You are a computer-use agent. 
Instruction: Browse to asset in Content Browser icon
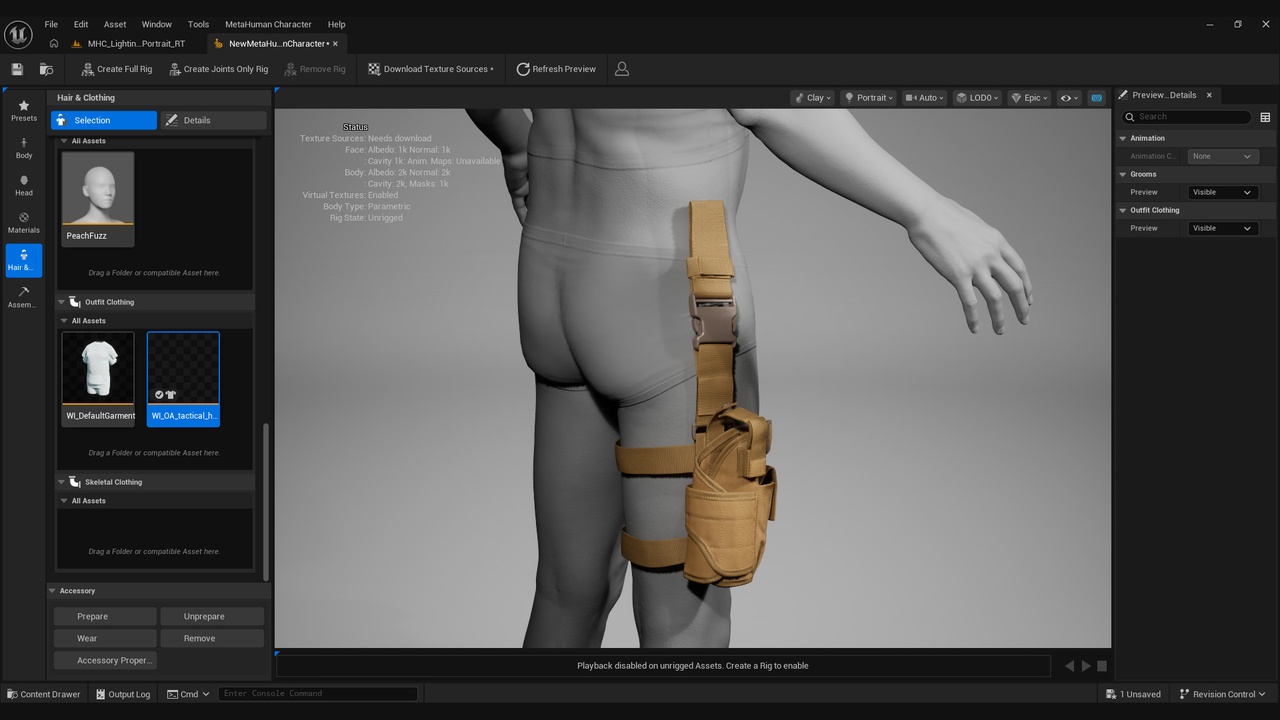[46, 69]
